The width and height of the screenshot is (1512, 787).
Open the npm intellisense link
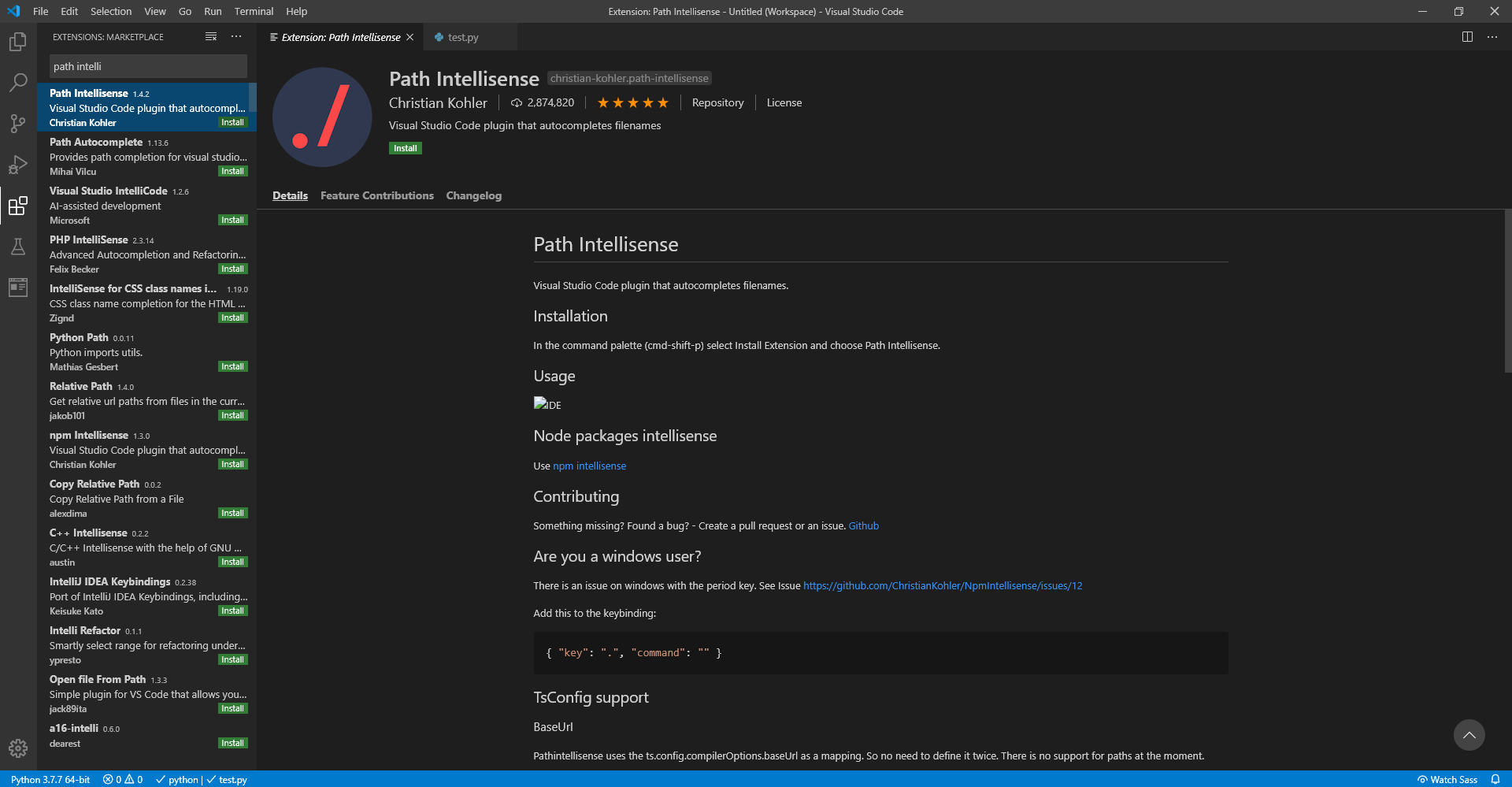[590, 466]
